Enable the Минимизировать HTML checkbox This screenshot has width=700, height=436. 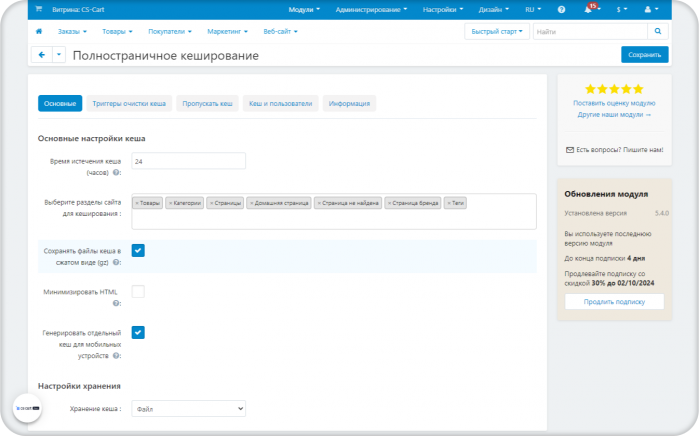pos(138,291)
